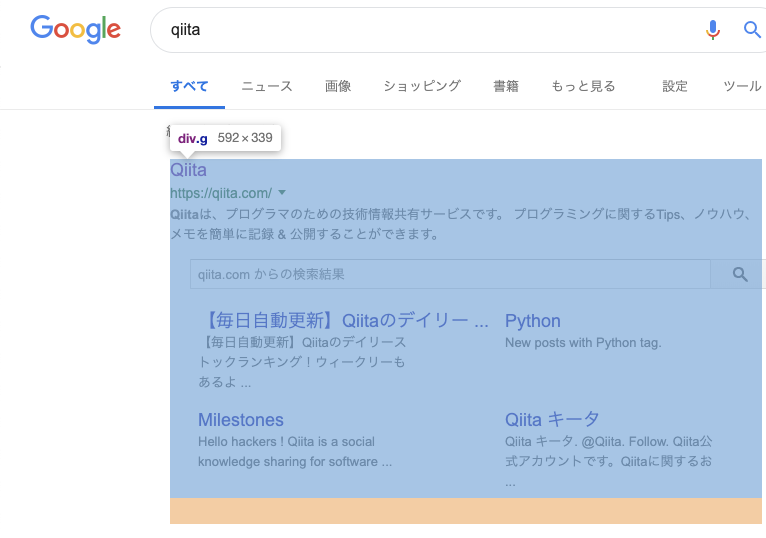Click 'New posts with Python tag.' text
This screenshot has width=766, height=538.
[583, 343]
